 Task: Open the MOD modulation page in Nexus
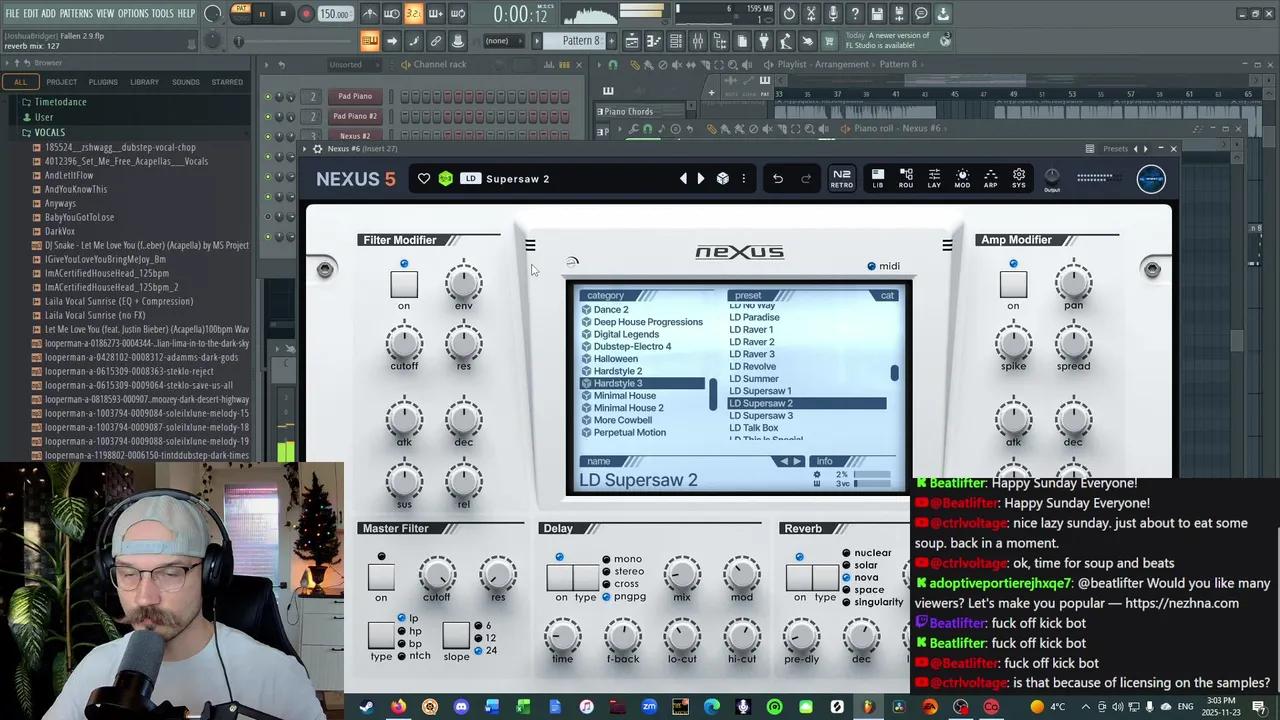pos(962,178)
